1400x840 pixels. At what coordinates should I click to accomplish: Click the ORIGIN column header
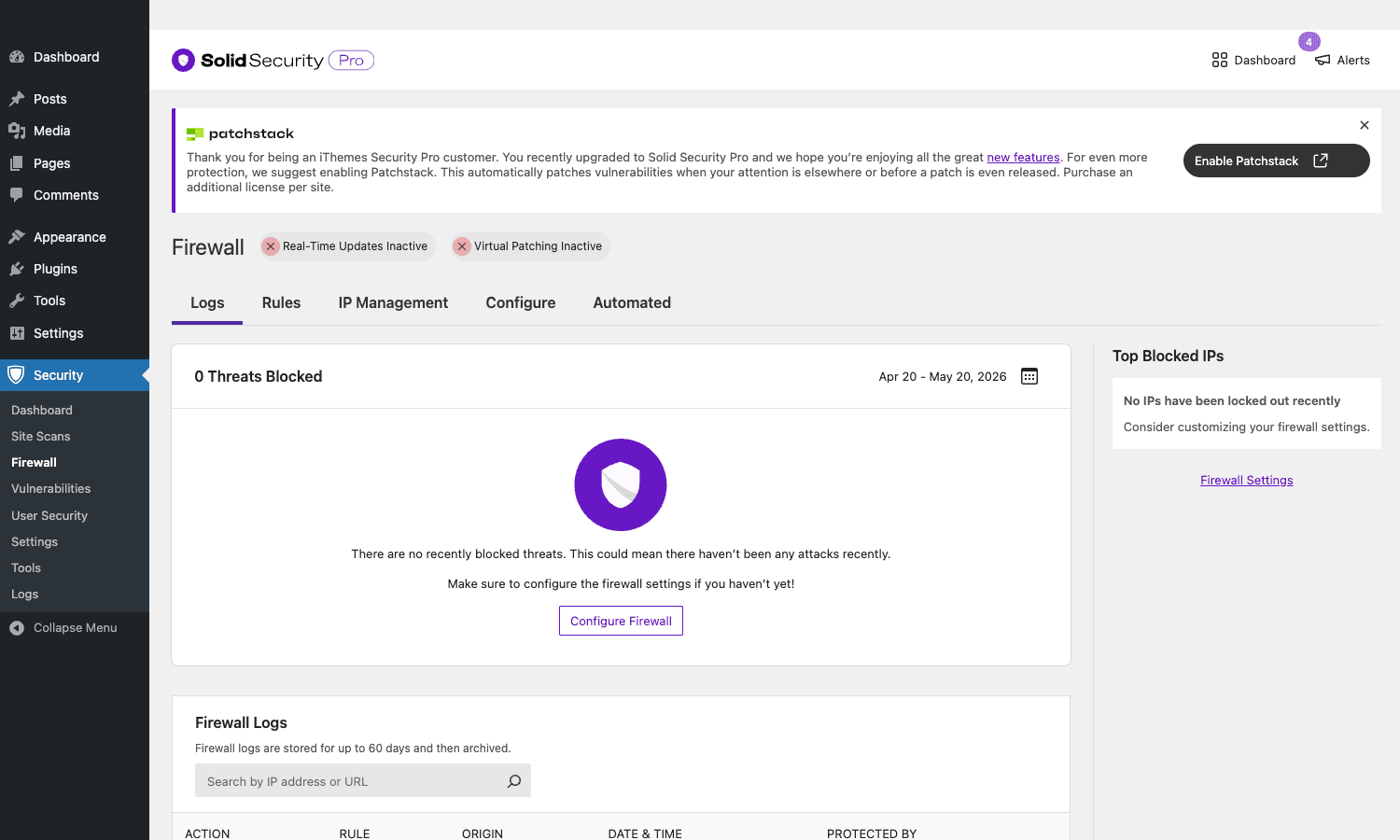pyautogui.click(x=483, y=833)
